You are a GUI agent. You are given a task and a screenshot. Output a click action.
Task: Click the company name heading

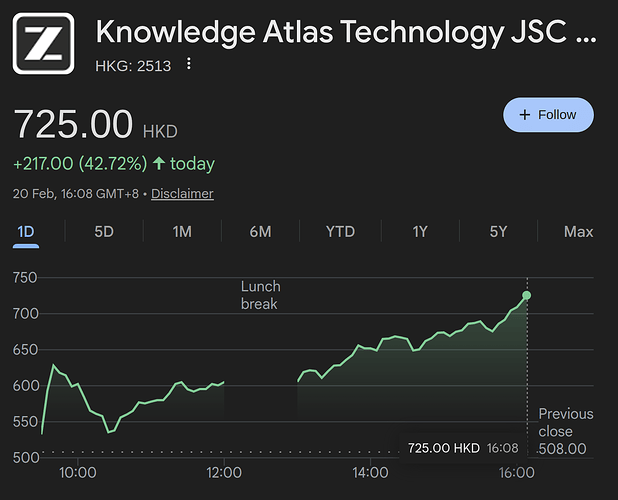(346, 32)
